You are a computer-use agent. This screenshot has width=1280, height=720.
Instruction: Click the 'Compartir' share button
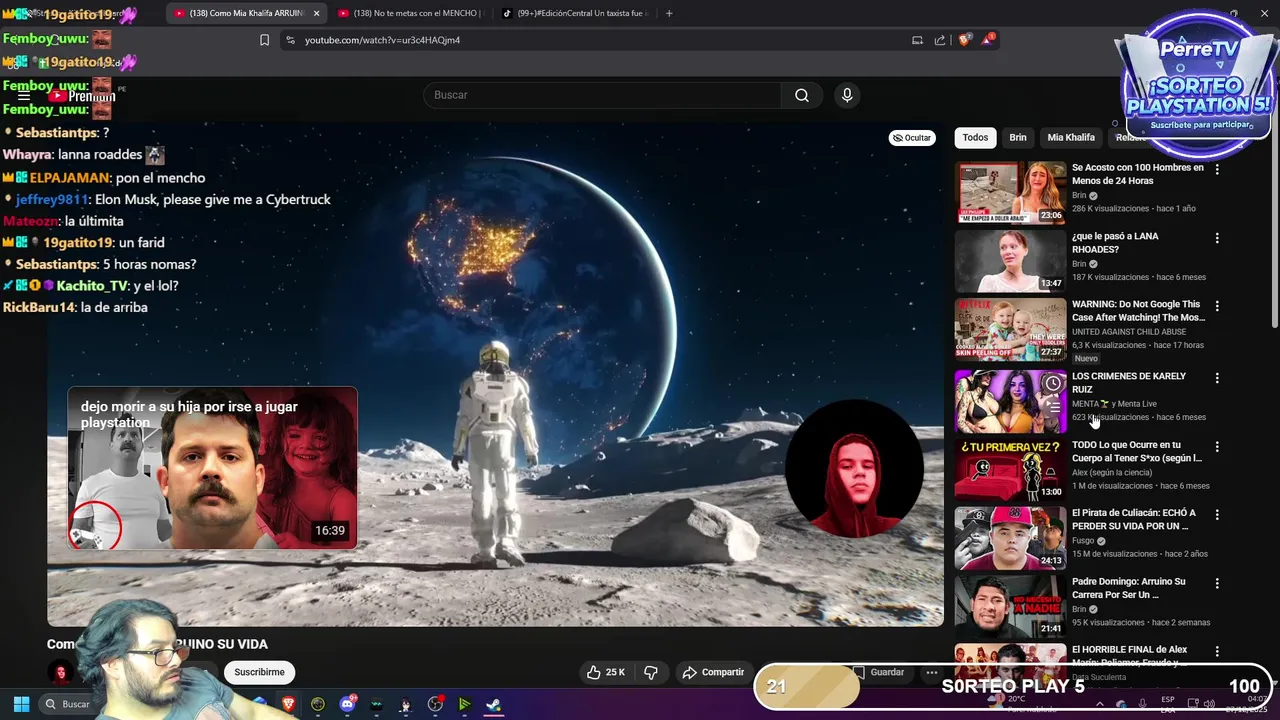[x=713, y=672]
